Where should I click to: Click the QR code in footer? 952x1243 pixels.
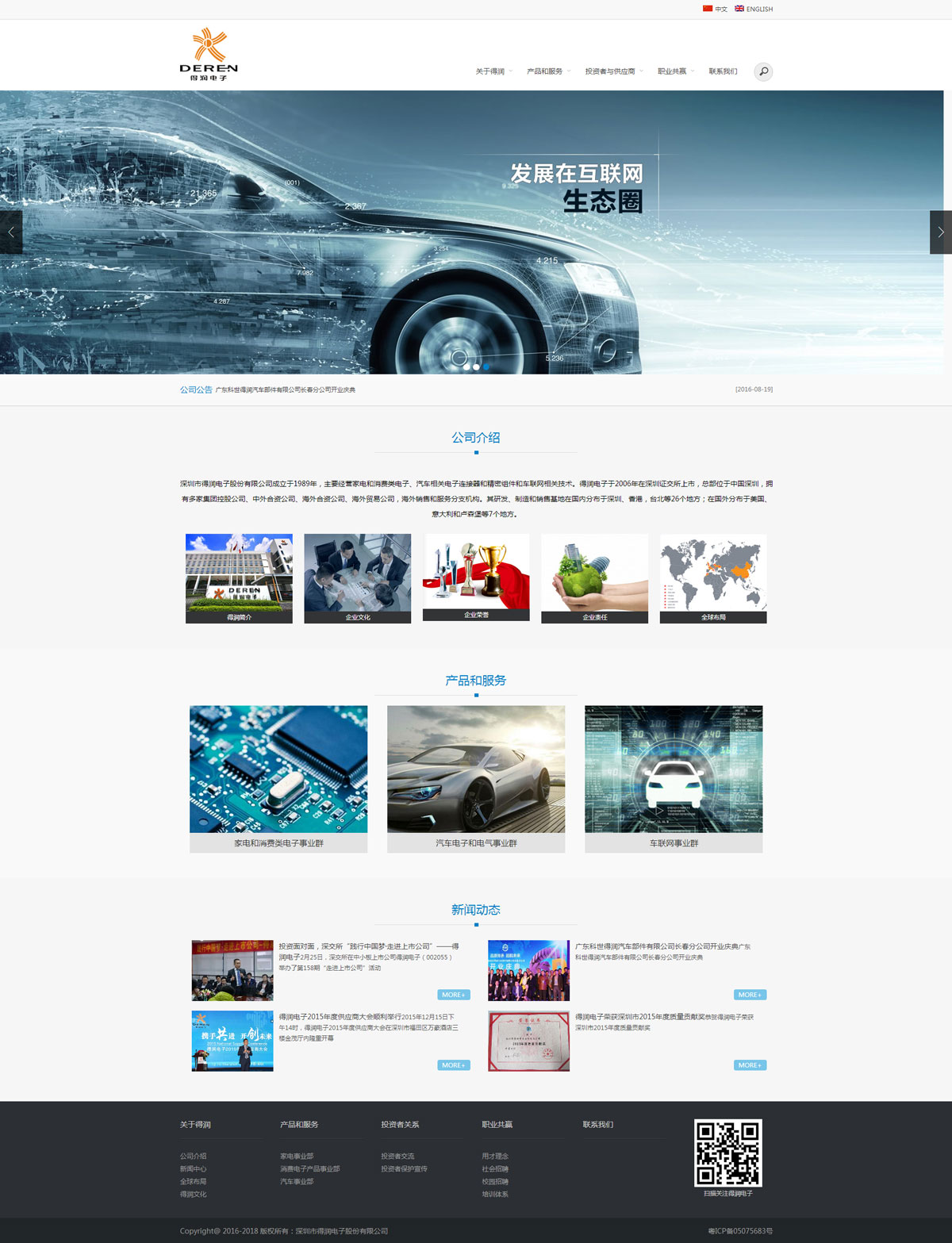tap(727, 1153)
